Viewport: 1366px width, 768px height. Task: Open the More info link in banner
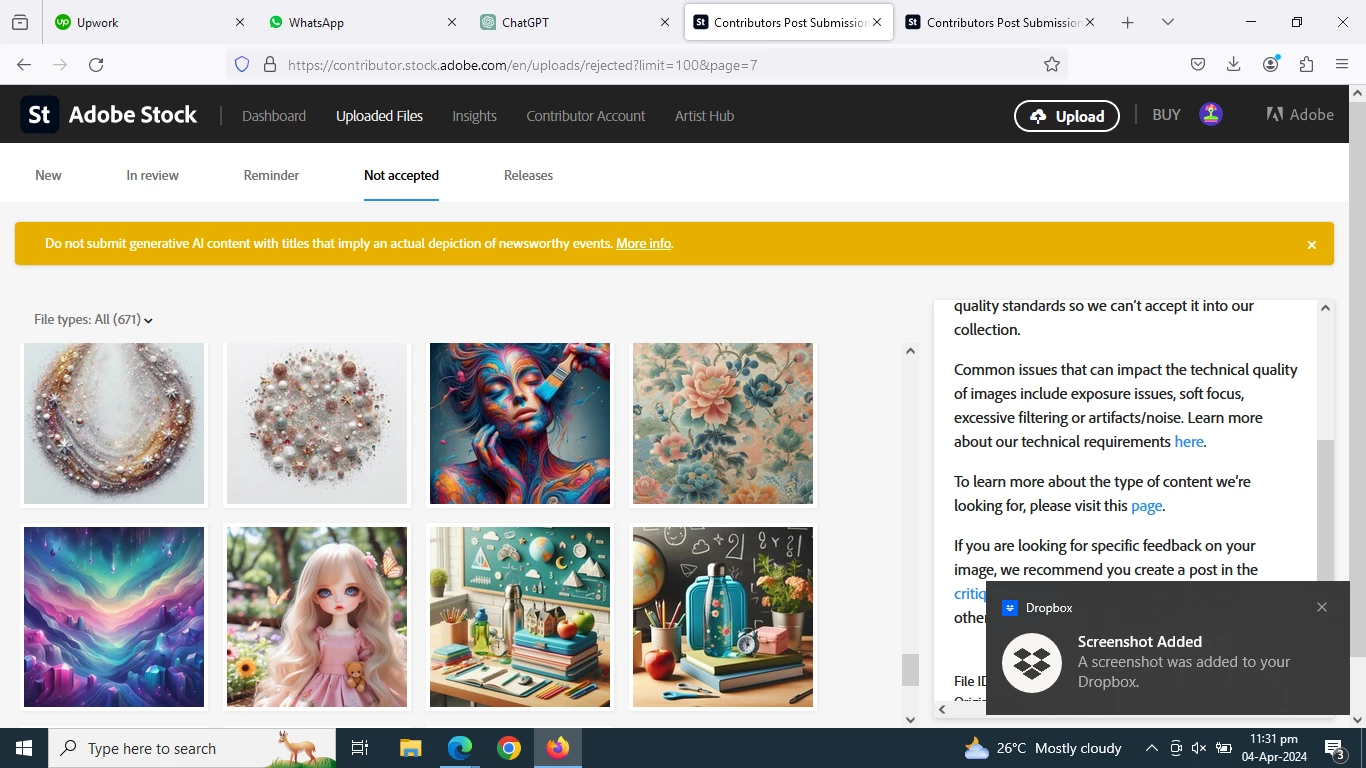click(x=643, y=244)
